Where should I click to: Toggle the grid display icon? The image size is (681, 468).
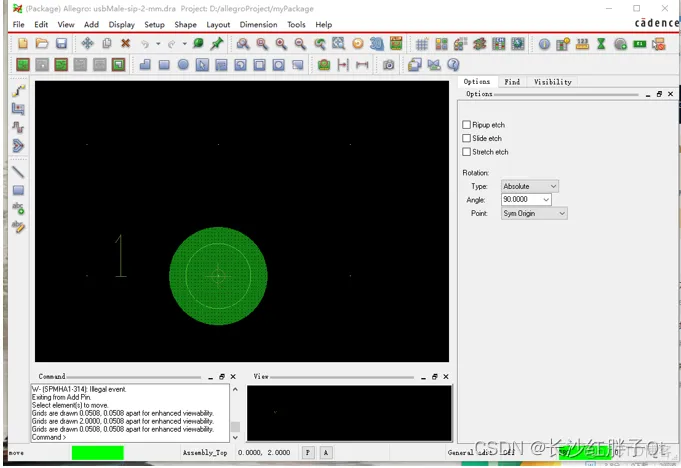click(422, 44)
